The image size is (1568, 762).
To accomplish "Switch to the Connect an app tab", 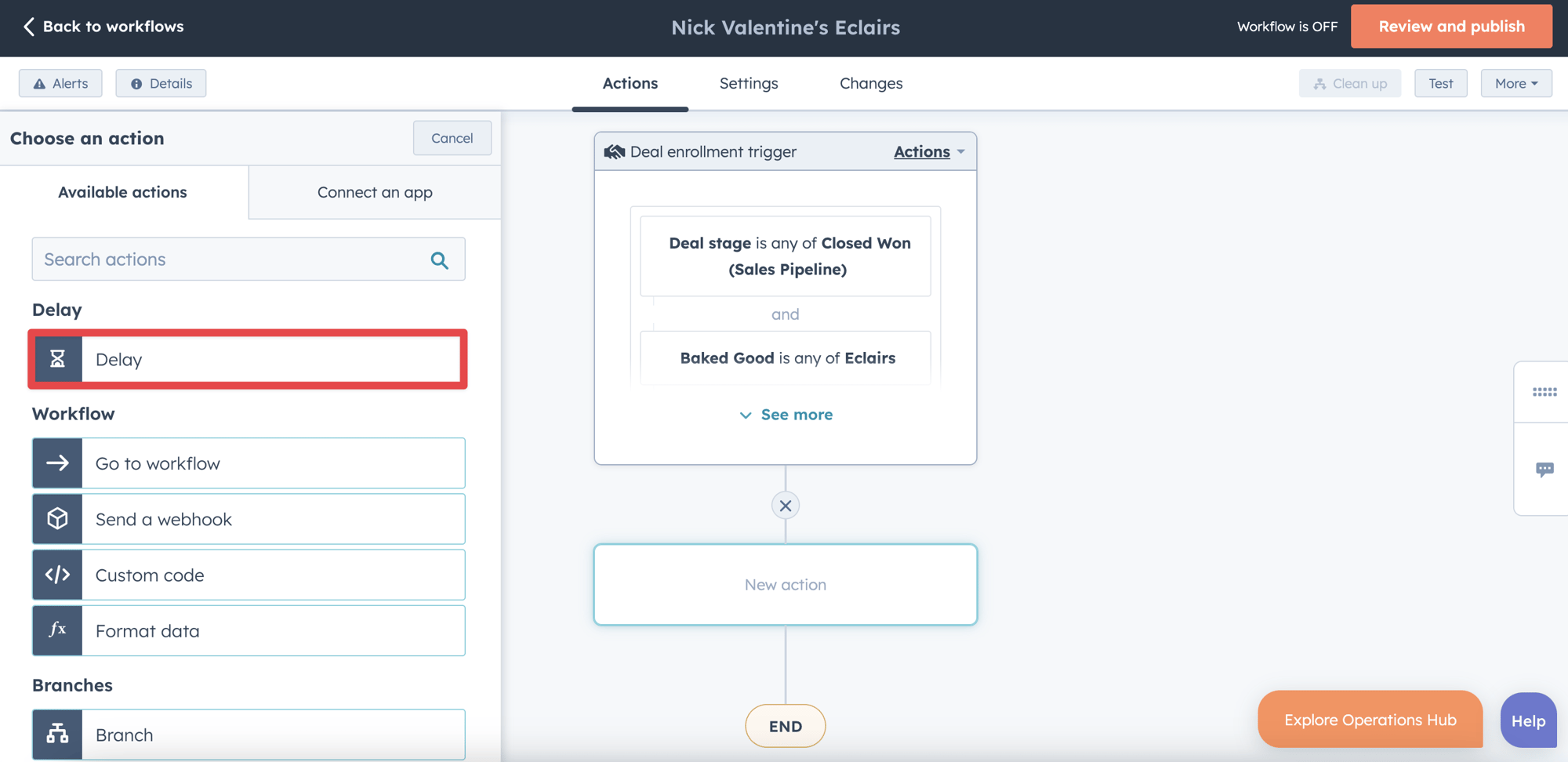I will click(x=374, y=192).
